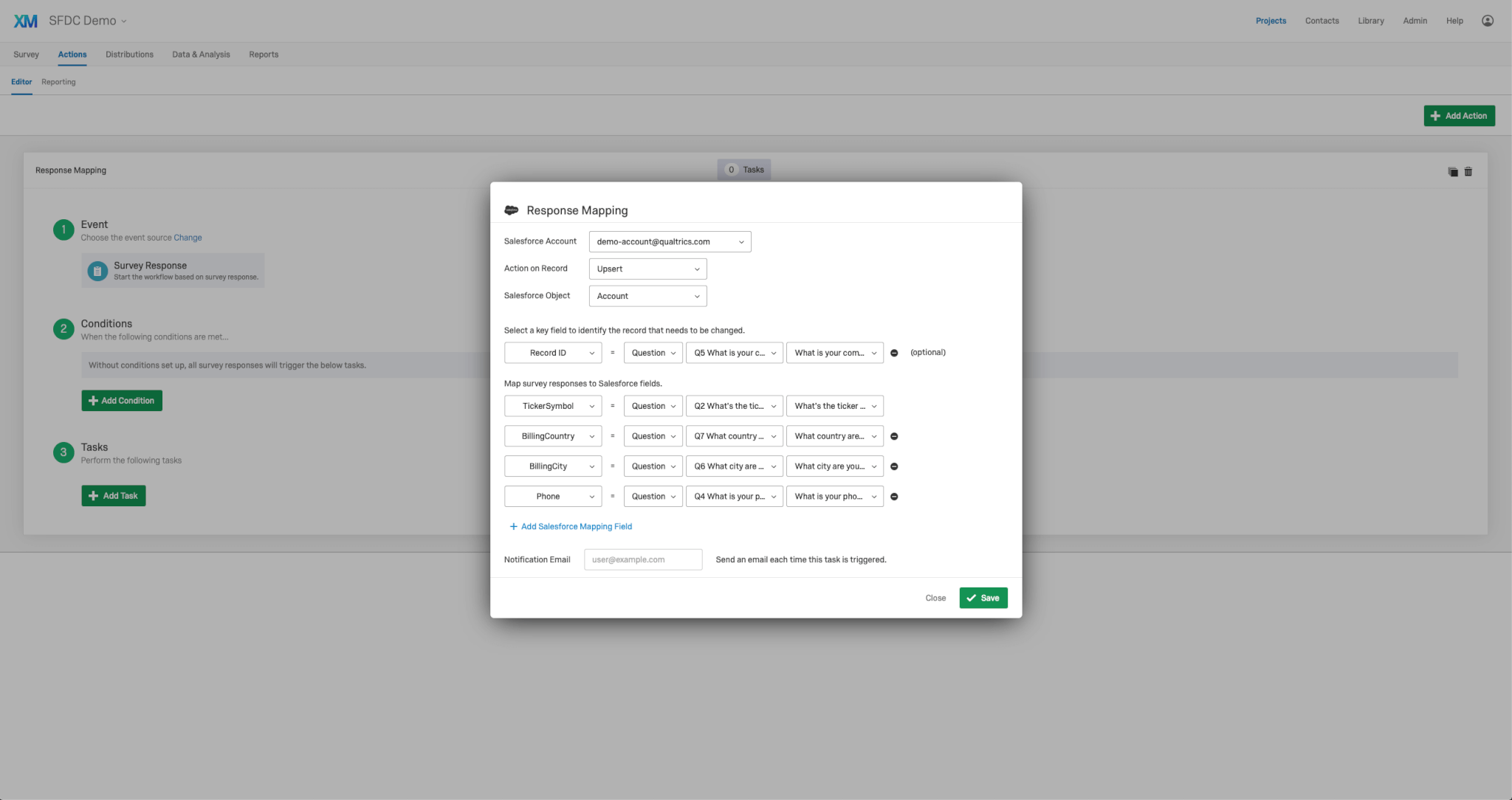Go to the Data & Analysis tab
Viewport: 1512px width, 800px height.
tap(201, 55)
